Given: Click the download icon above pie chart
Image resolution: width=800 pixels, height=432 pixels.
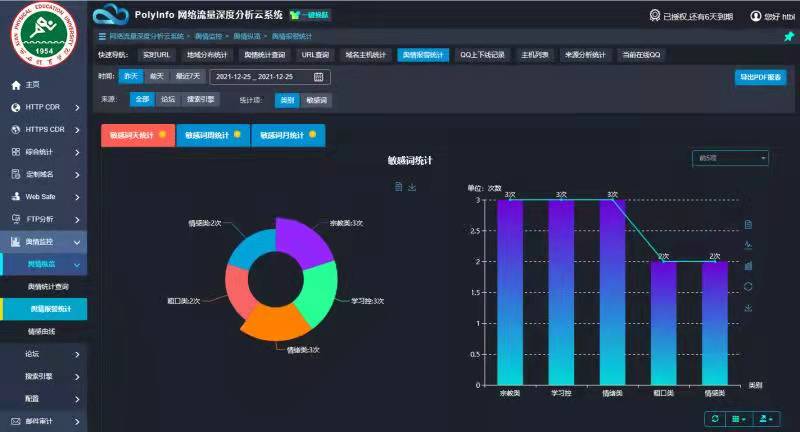Looking at the screenshot, I should (412, 186).
